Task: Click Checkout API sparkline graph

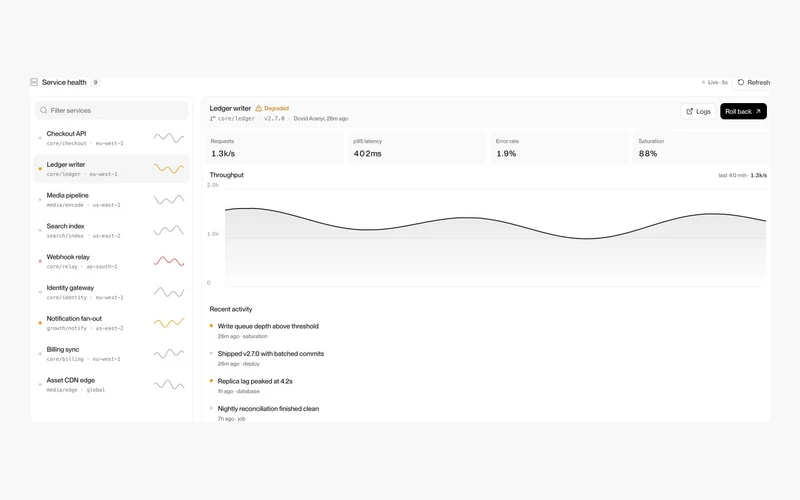Action: pyautogui.click(x=169, y=138)
